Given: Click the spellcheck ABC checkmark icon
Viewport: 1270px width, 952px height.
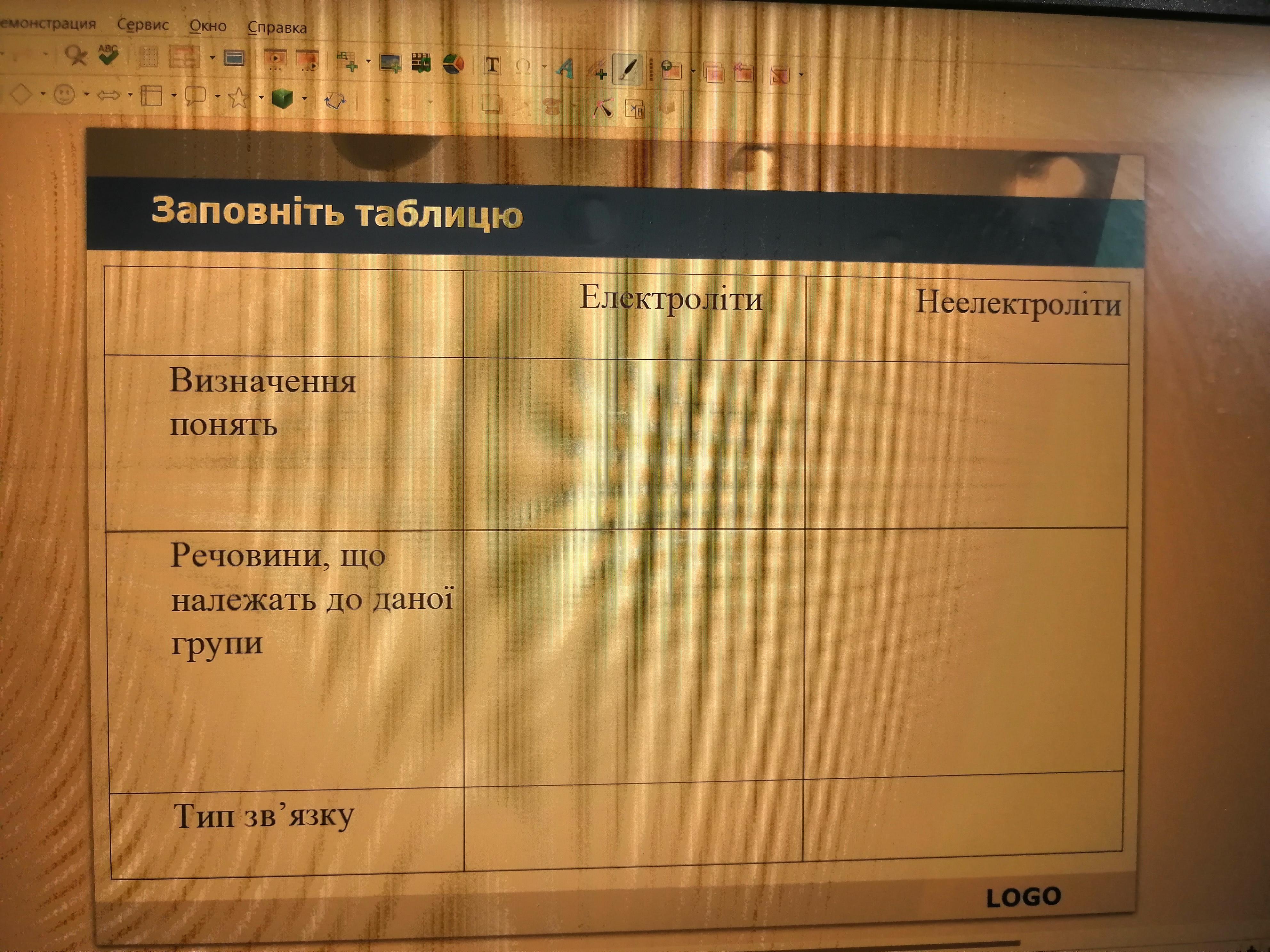Looking at the screenshot, I should tap(108, 55).
